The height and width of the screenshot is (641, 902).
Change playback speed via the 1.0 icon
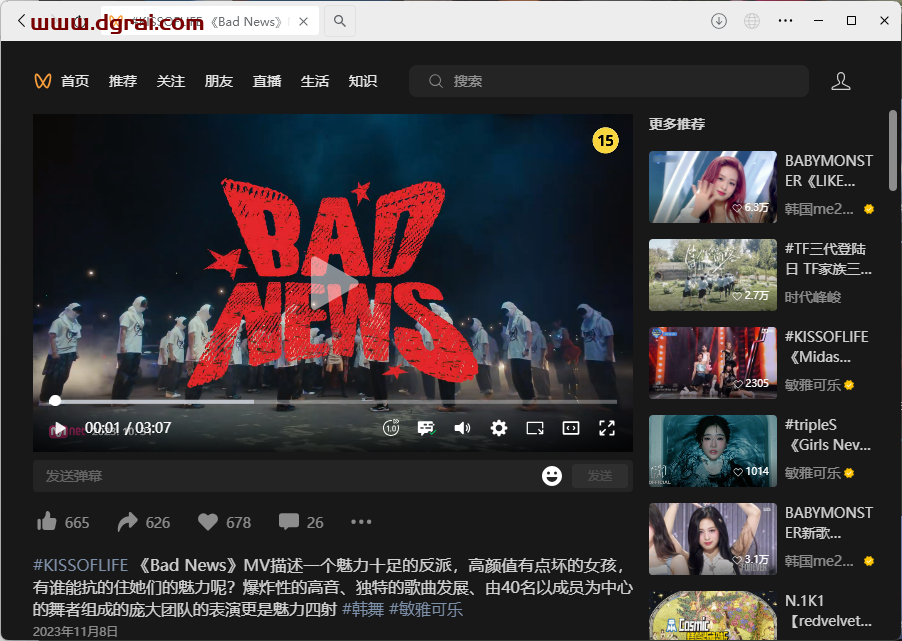click(x=391, y=428)
